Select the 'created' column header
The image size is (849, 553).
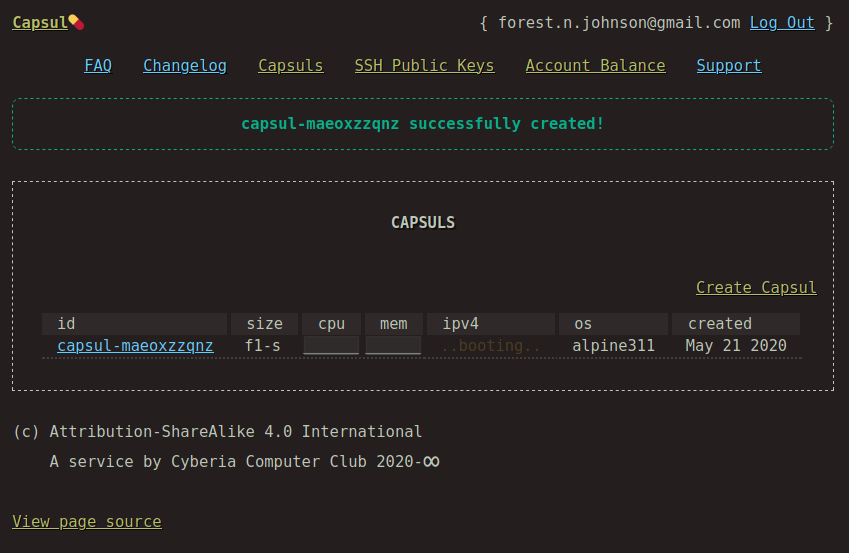pos(736,324)
